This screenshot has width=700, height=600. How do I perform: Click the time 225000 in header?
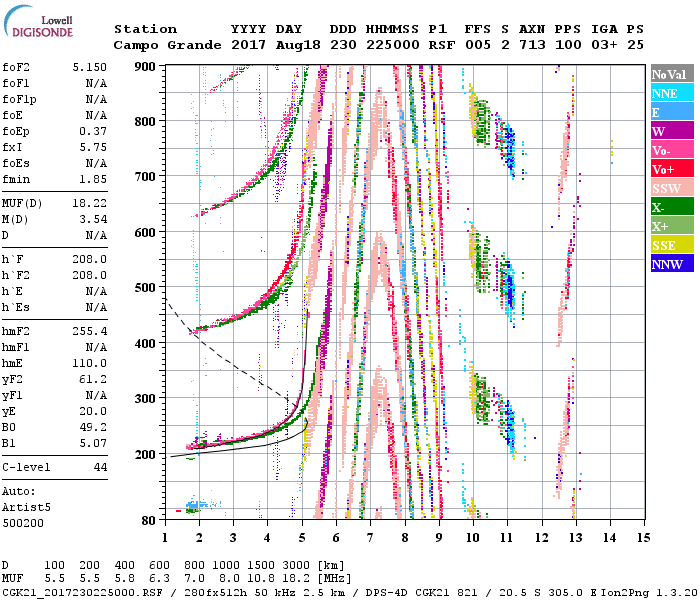click(x=393, y=45)
